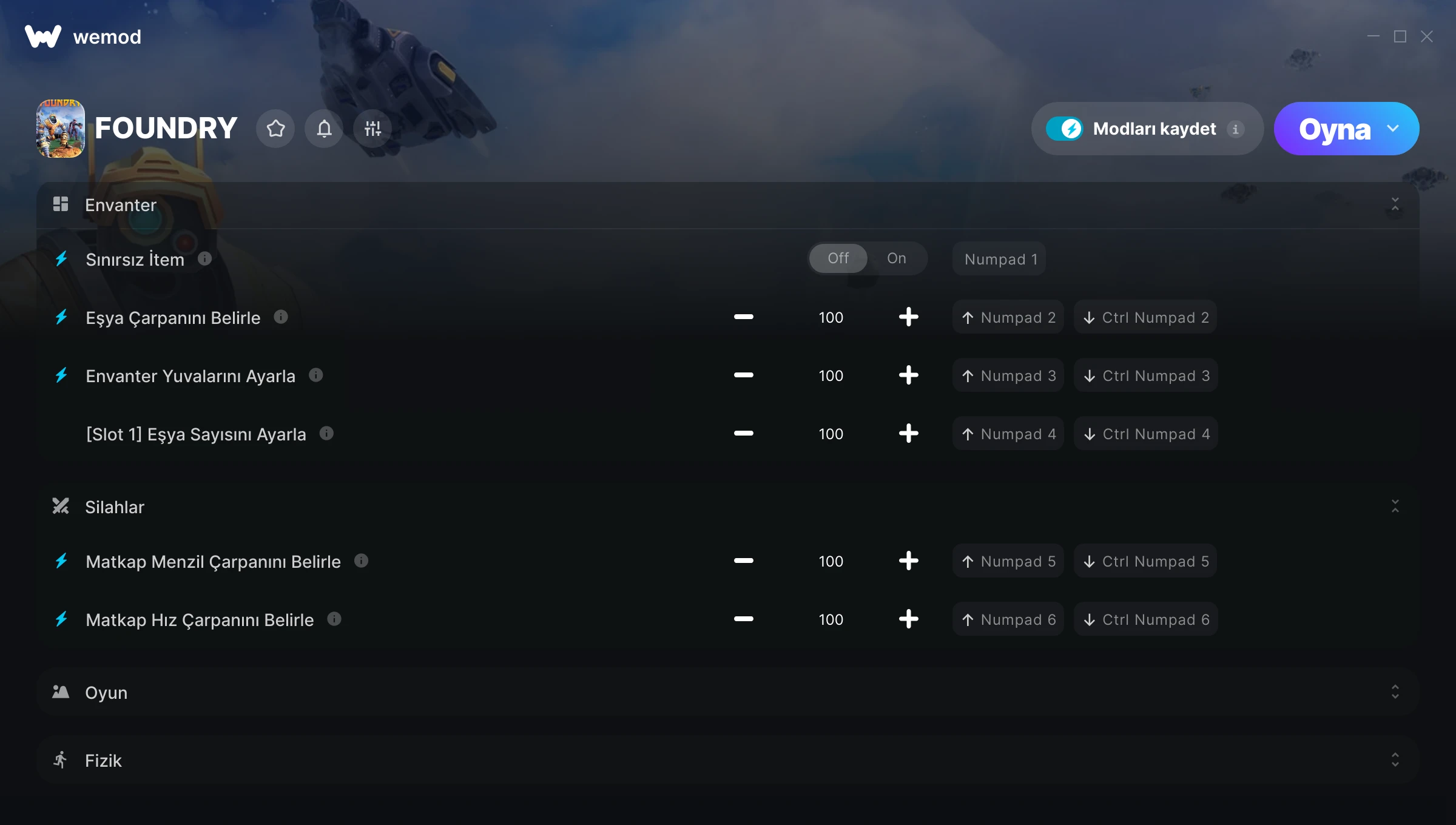Click the Numpad 1 hotkey button
This screenshot has width=1456, height=825.
(999, 259)
